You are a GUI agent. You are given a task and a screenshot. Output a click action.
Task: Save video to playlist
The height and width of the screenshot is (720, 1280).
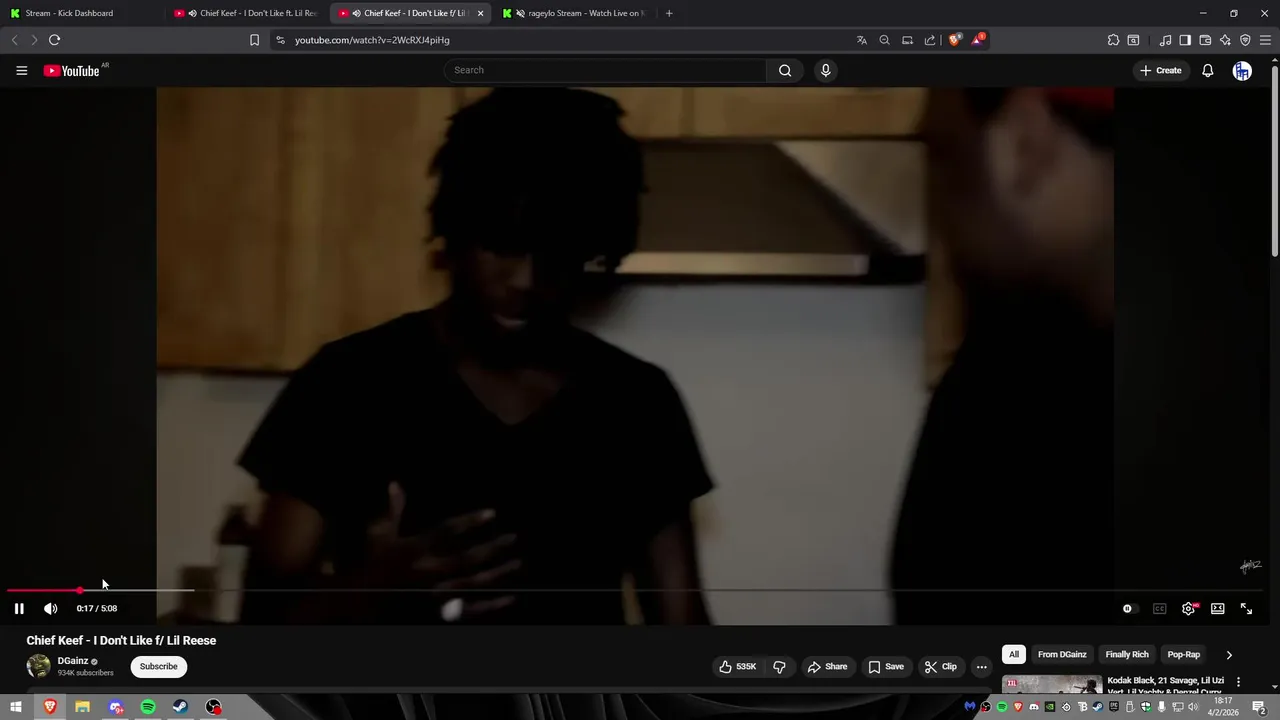(x=886, y=667)
